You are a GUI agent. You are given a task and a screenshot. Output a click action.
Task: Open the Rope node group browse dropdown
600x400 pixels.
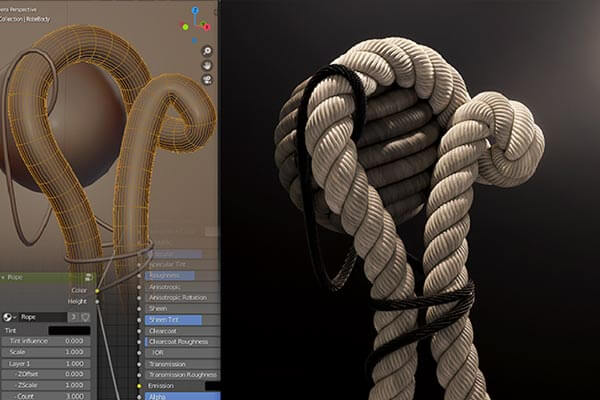pos(9,317)
